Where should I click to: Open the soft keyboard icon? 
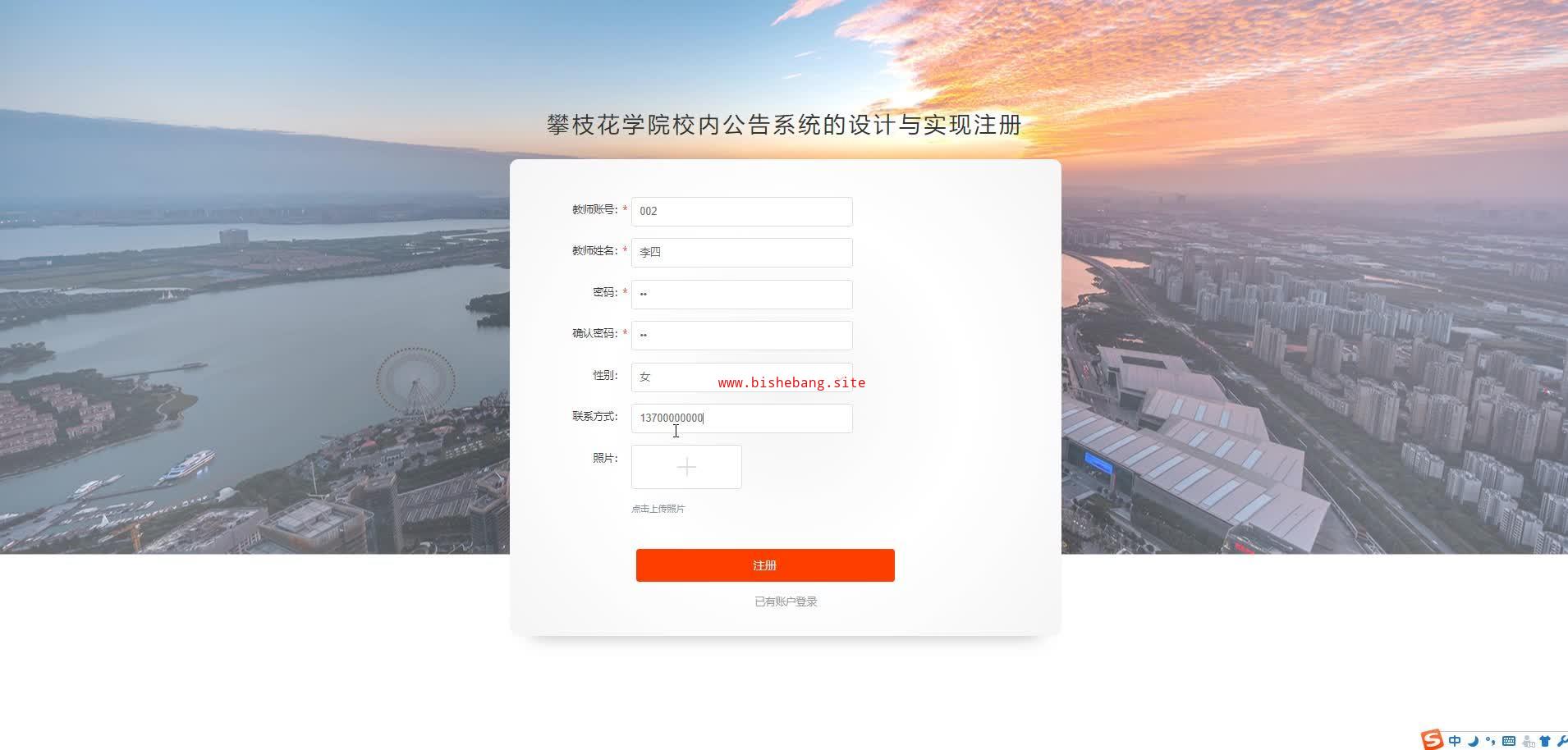point(1509,741)
